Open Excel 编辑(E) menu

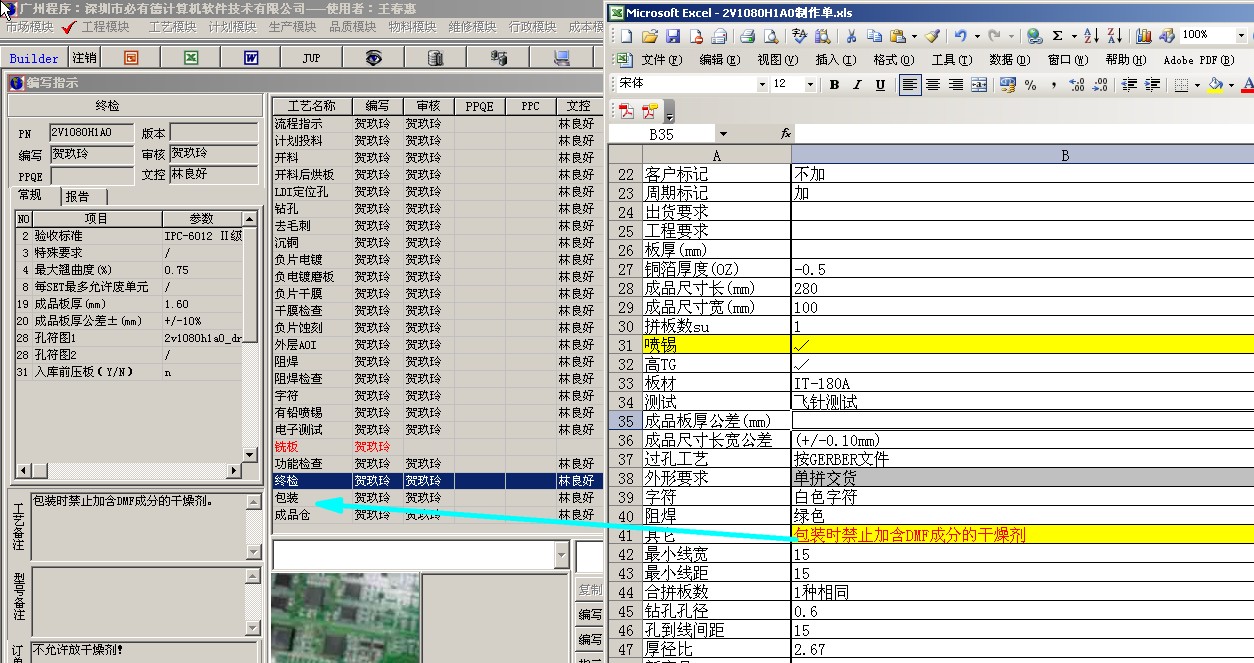coord(719,60)
